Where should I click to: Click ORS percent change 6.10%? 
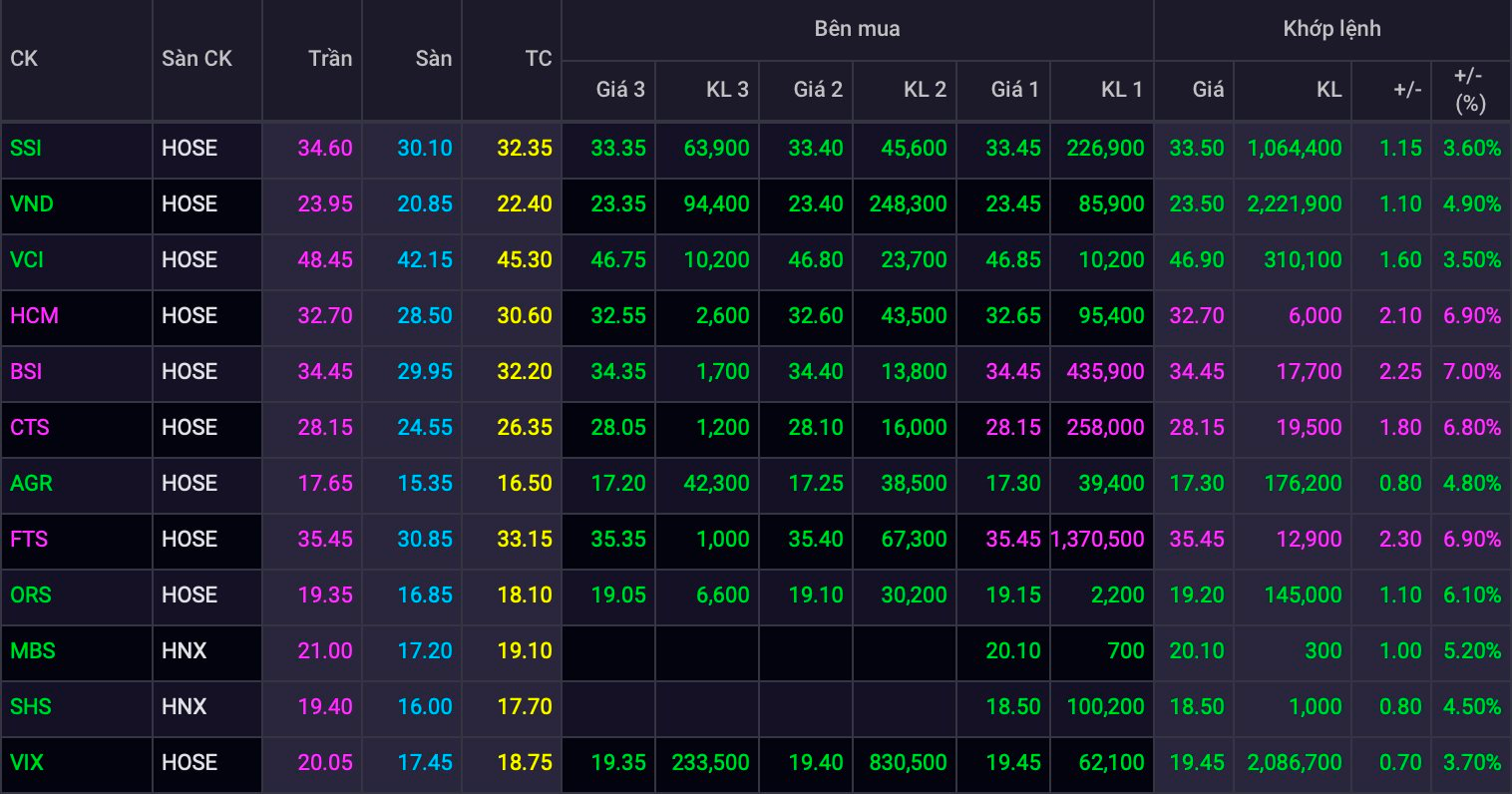(1472, 595)
